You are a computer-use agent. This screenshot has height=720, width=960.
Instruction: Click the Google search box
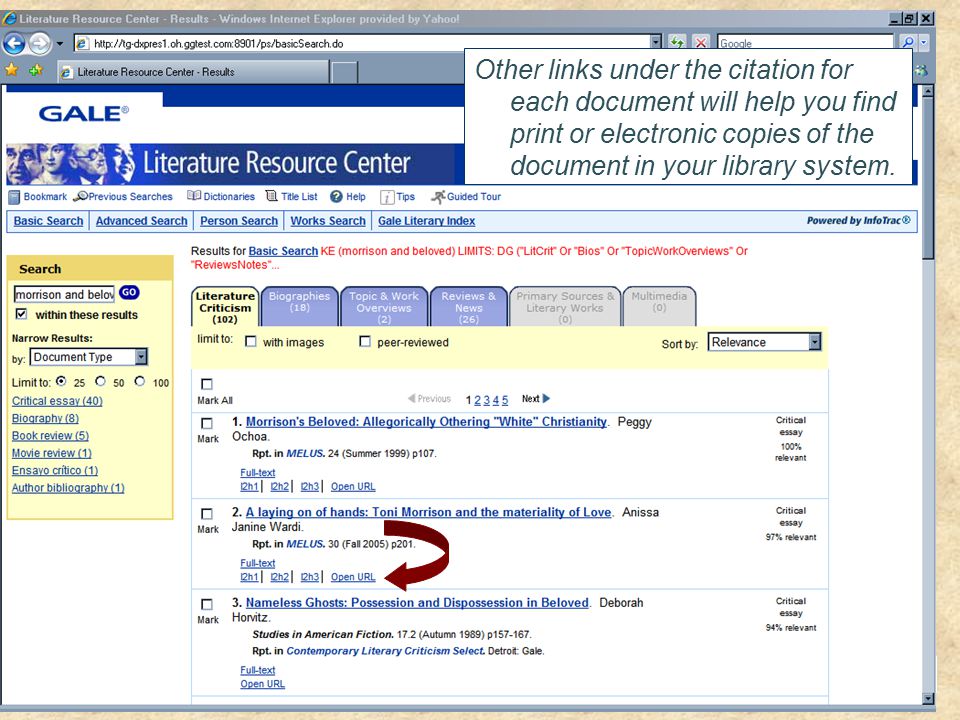(x=805, y=43)
